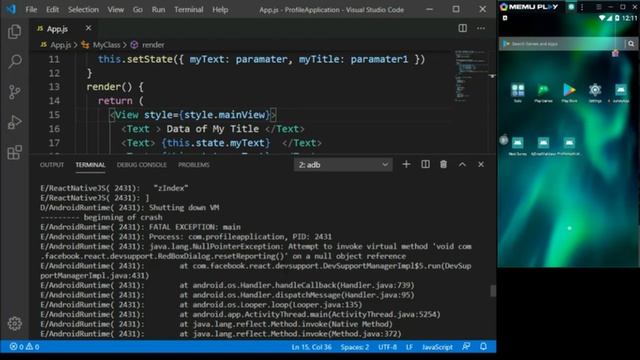Open Android Settings in MEmu
The height and width of the screenshot is (360, 640).
click(595, 92)
